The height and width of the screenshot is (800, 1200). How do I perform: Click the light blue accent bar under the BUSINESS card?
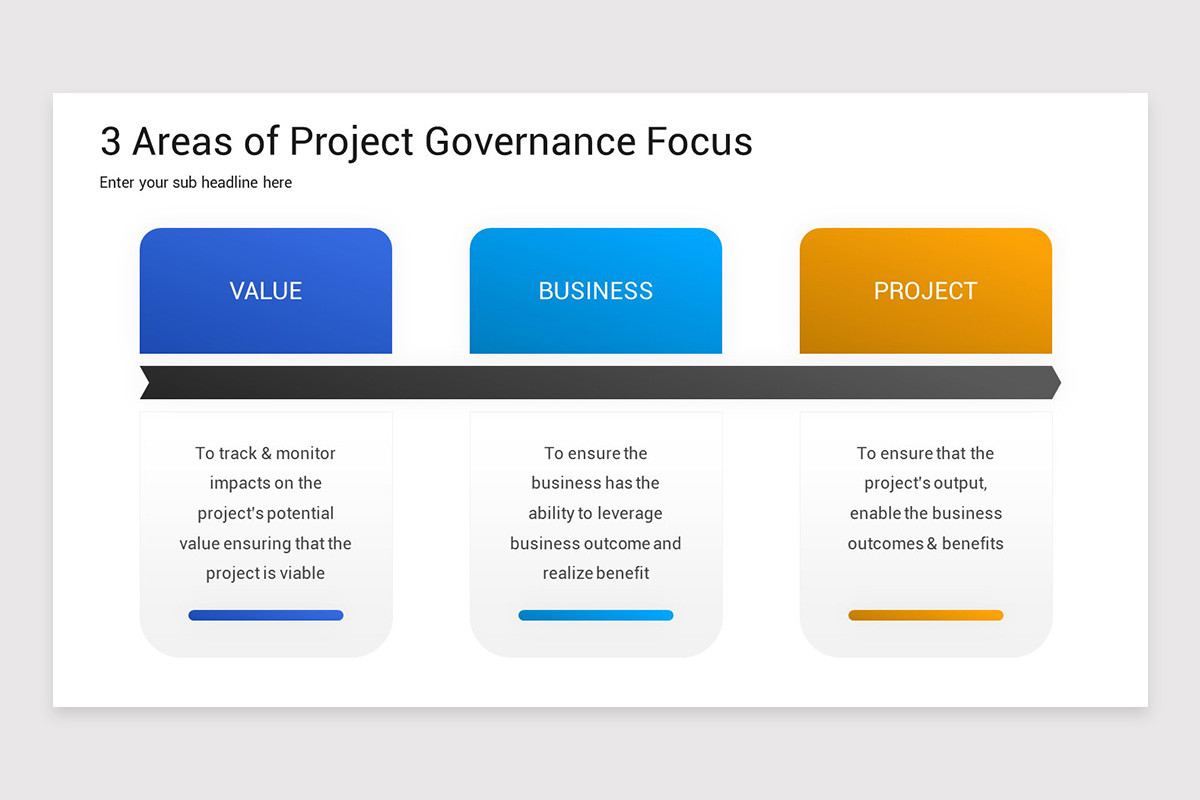tap(596, 615)
